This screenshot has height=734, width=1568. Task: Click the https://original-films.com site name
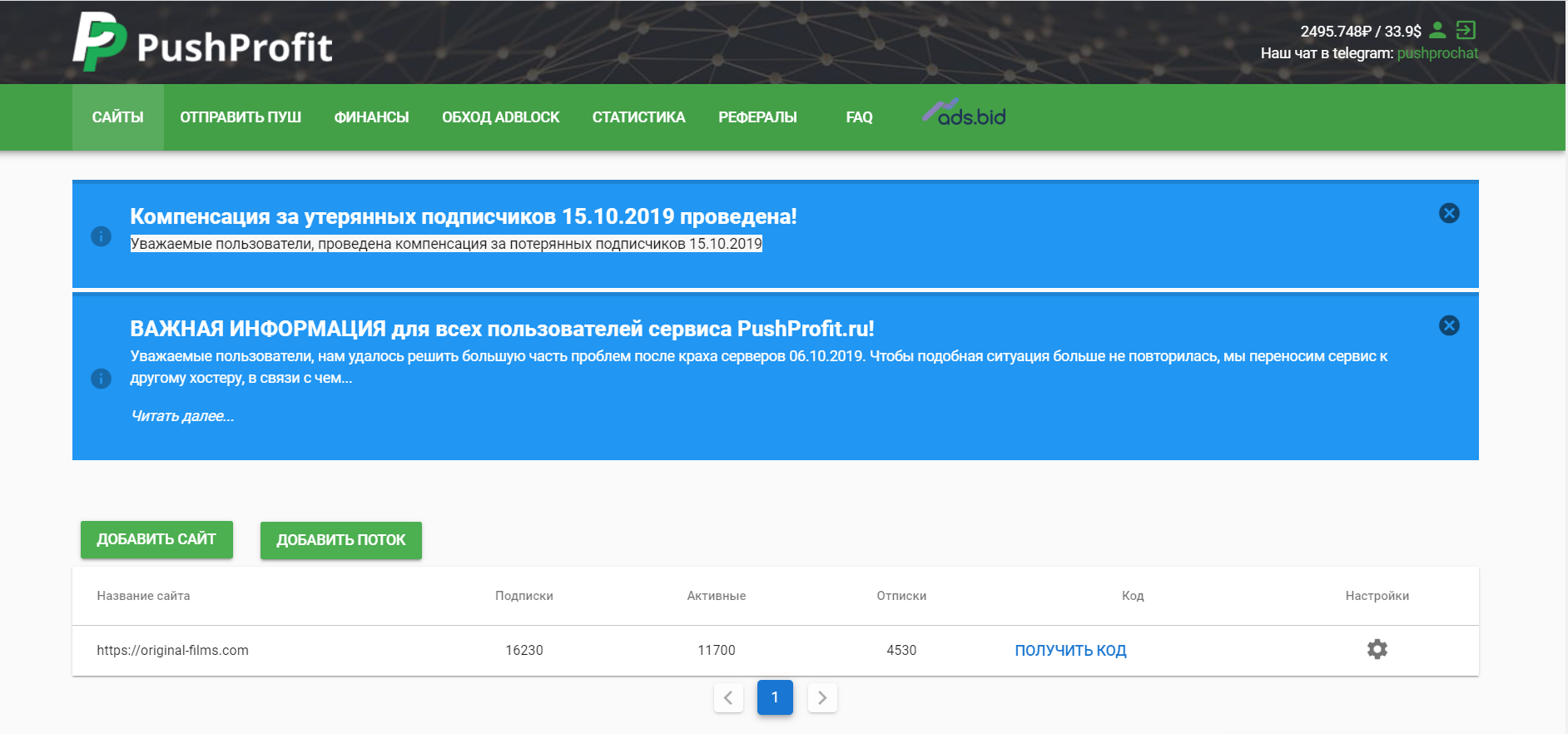click(172, 650)
